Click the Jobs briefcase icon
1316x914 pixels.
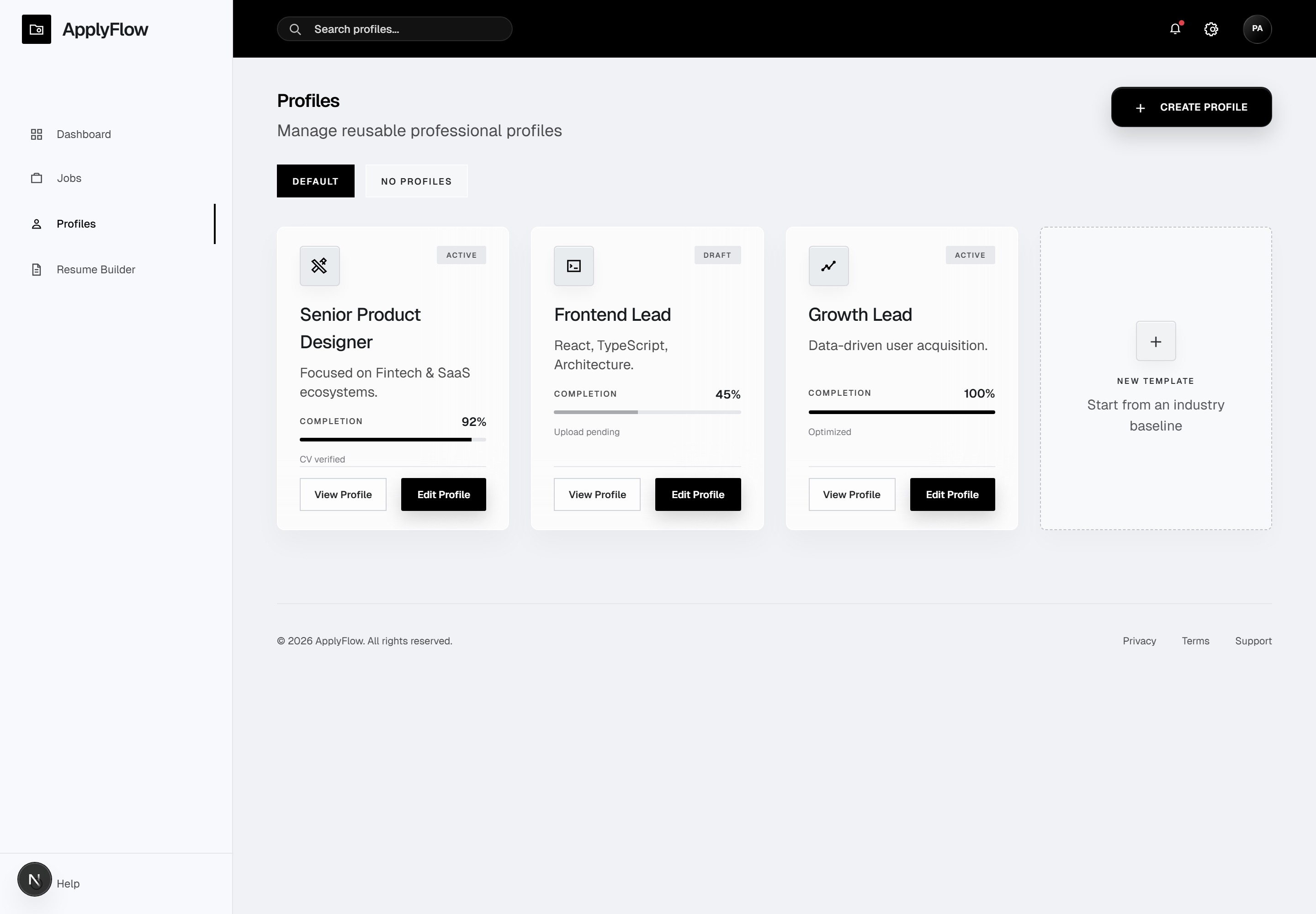click(37, 178)
